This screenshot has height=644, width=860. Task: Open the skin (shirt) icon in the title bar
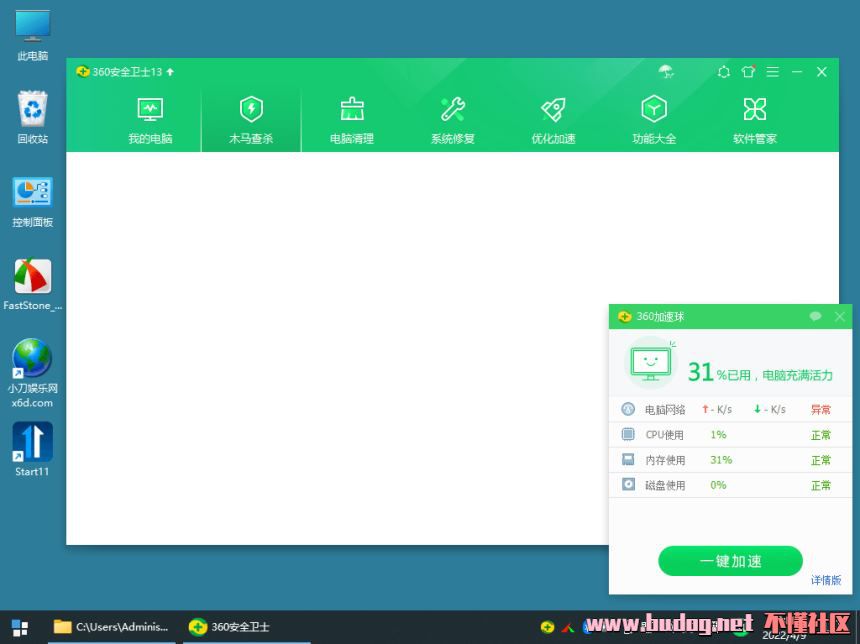click(x=748, y=71)
